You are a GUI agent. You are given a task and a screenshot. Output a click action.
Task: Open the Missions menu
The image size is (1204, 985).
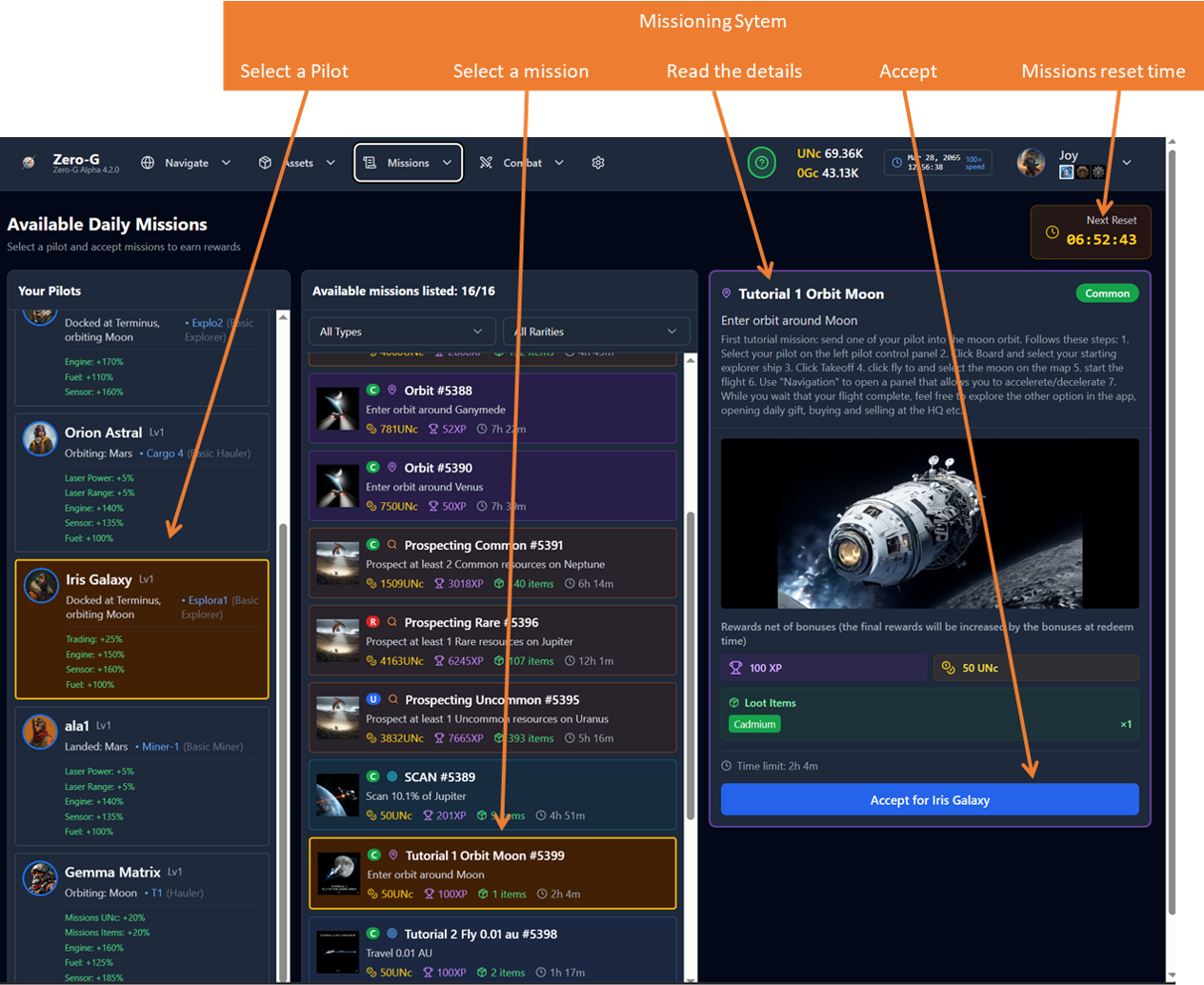(x=408, y=163)
